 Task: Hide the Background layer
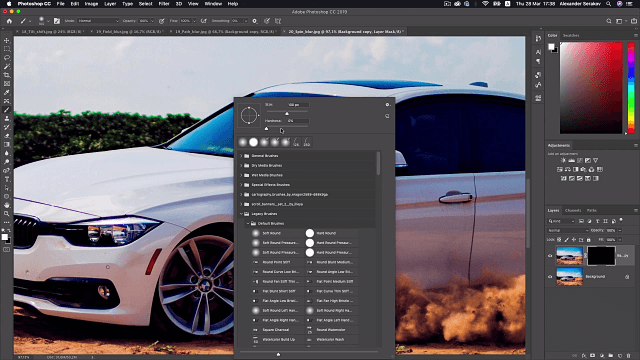click(550, 277)
